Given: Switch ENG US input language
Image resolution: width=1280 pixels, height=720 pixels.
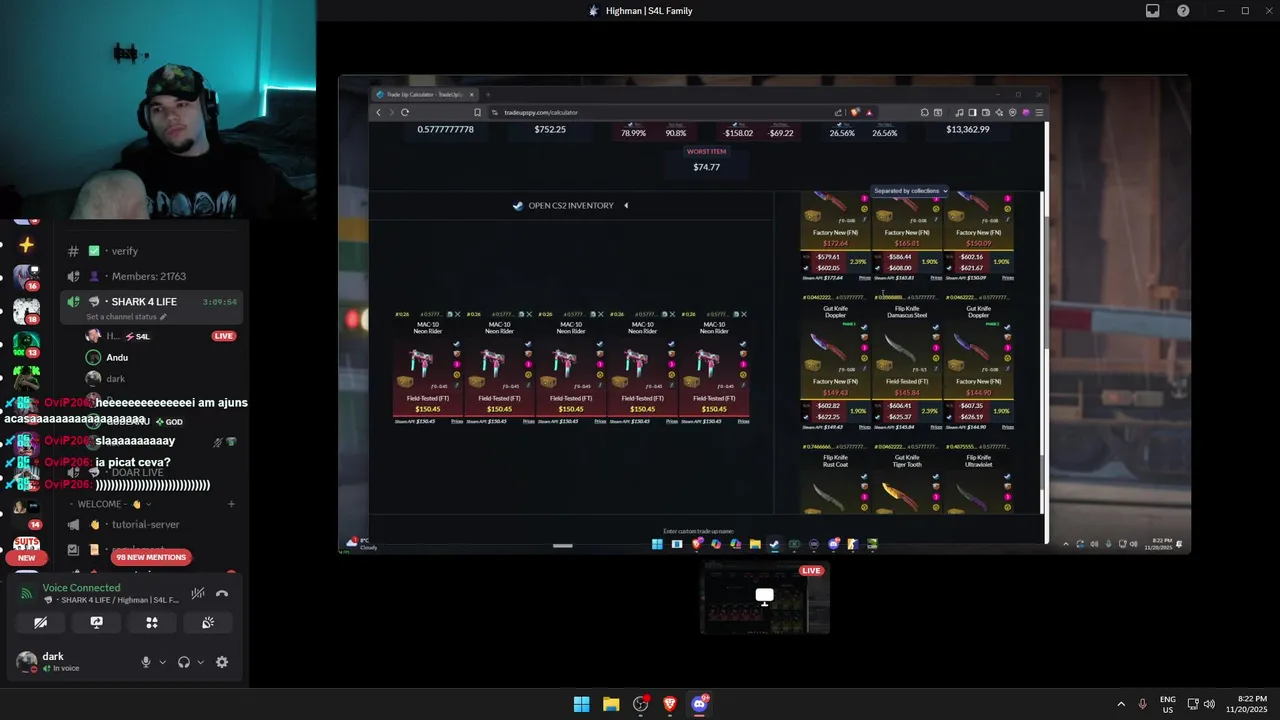Looking at the screenshot, I should pos(1168,704).
